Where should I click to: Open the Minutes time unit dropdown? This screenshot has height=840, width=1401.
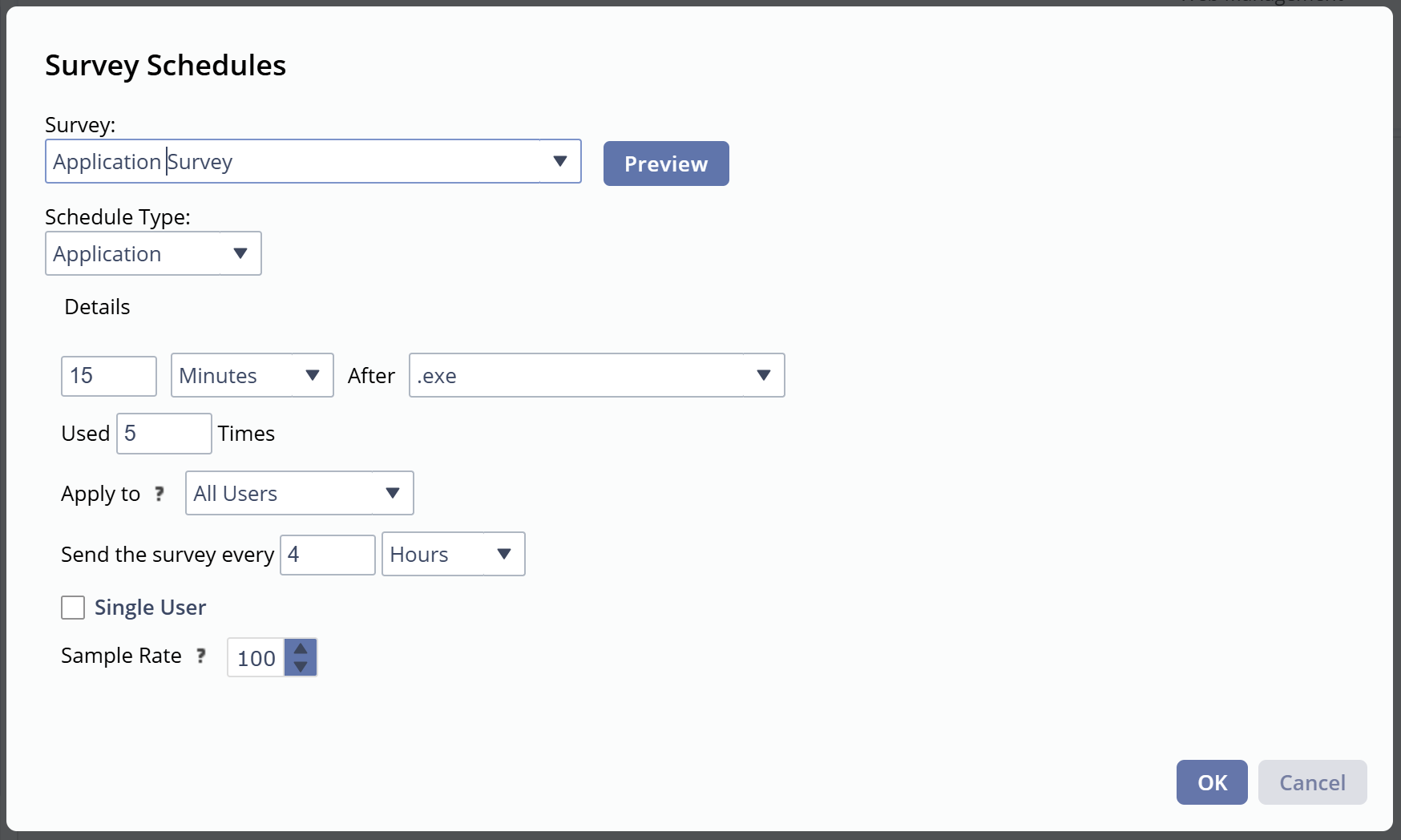point(313,375)
